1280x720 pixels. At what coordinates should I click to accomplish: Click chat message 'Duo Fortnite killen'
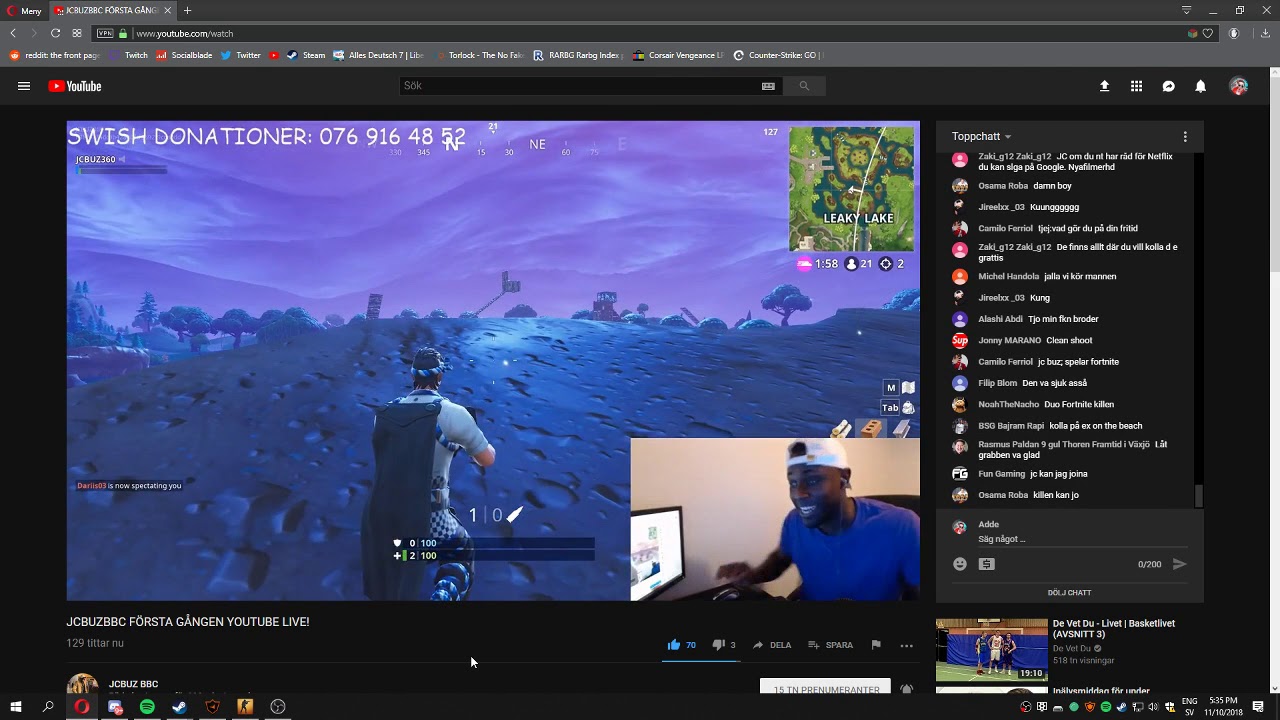[x=1079, y=404]
